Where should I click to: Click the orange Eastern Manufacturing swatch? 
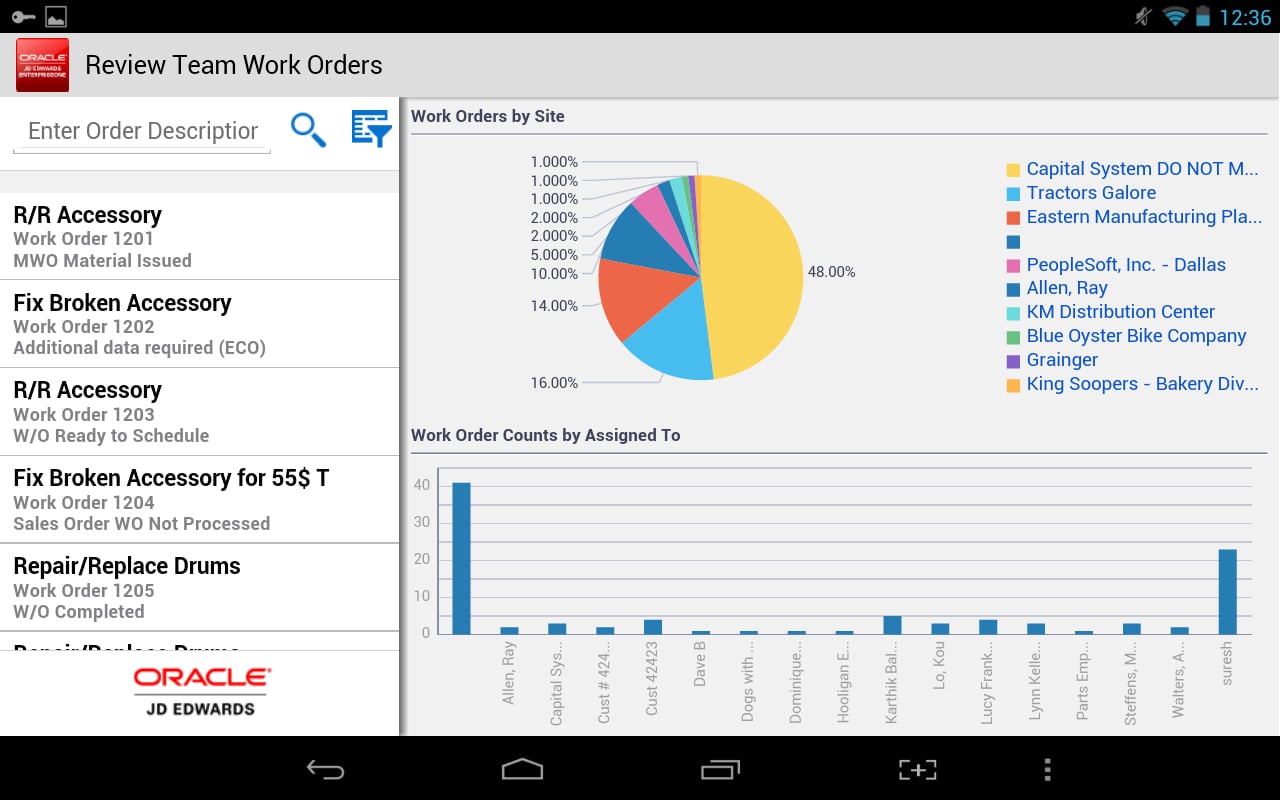tap(1013, 218)
